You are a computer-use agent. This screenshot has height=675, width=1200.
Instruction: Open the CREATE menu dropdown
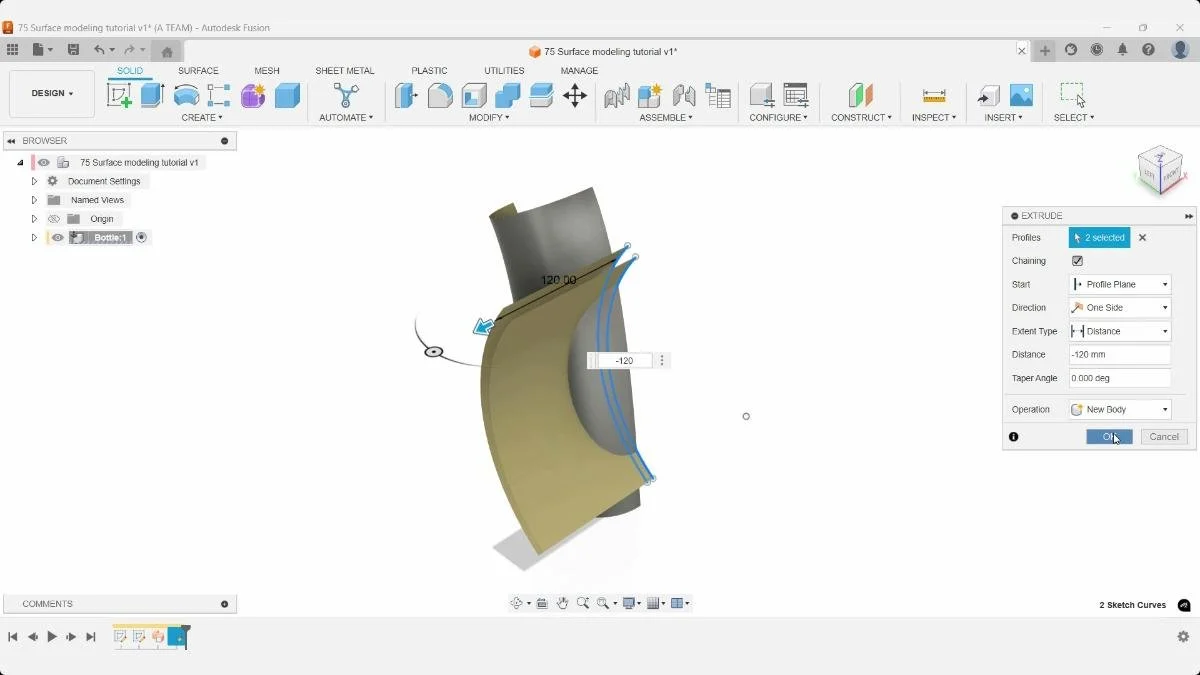pos(202,118)
